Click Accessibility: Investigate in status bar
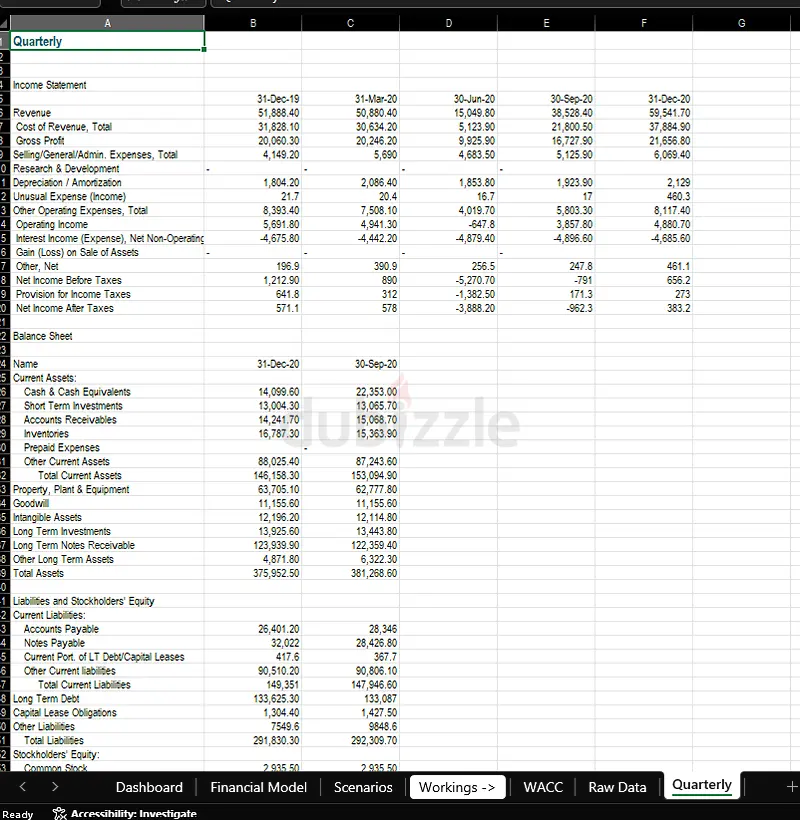The width and height of the screenshot is (800, 820). click(x=133, y=813)
